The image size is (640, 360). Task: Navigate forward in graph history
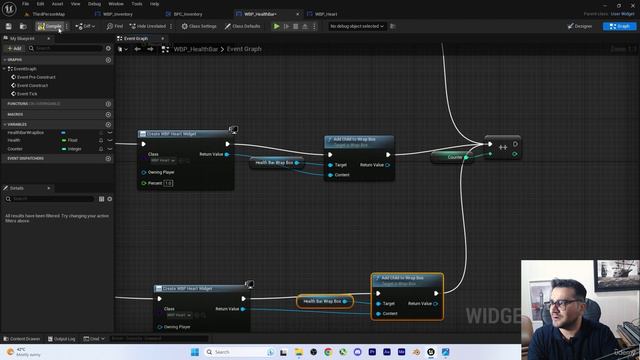point(151,49)
